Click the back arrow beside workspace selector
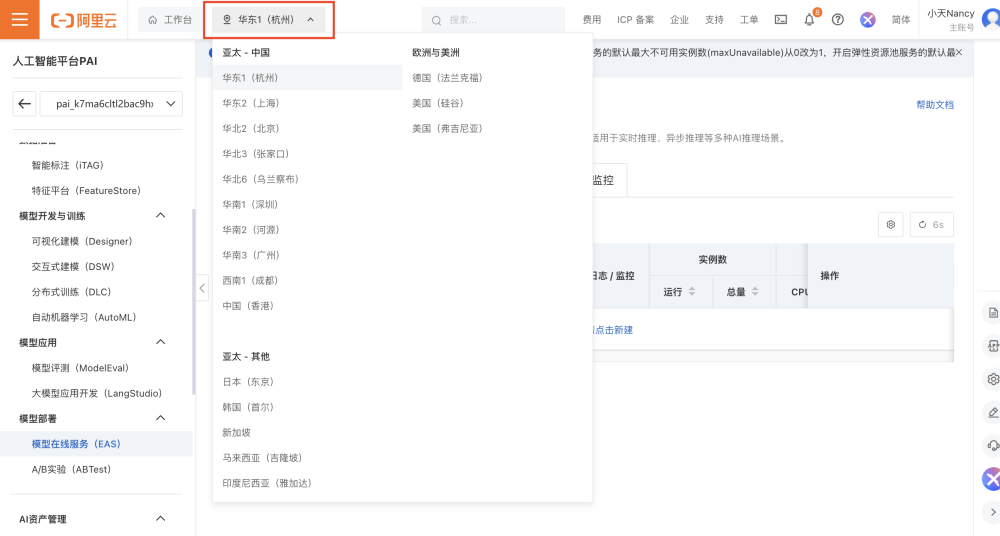Image resolution: width=1000 pixels, height=536 pixels. click(x=25, y=103)
